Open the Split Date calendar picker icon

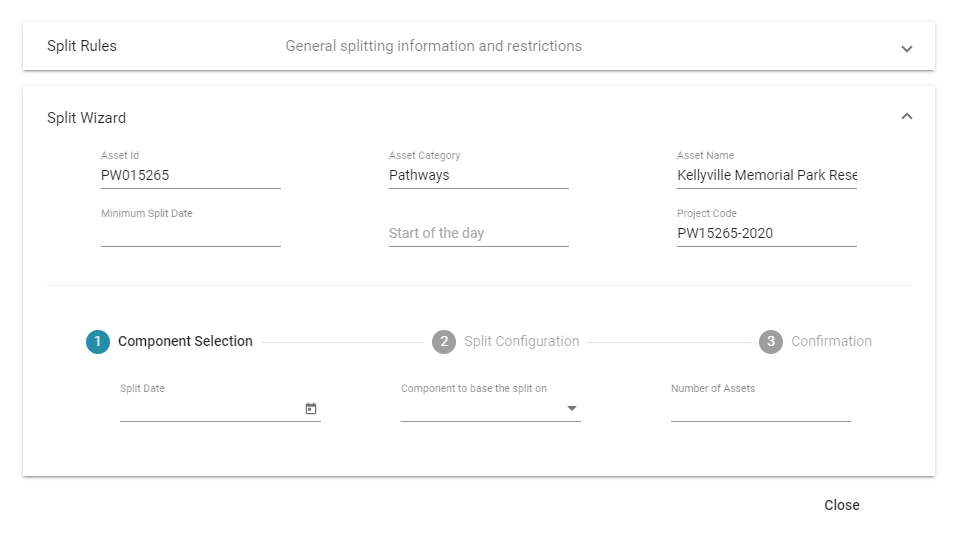[x=311, y=409]
